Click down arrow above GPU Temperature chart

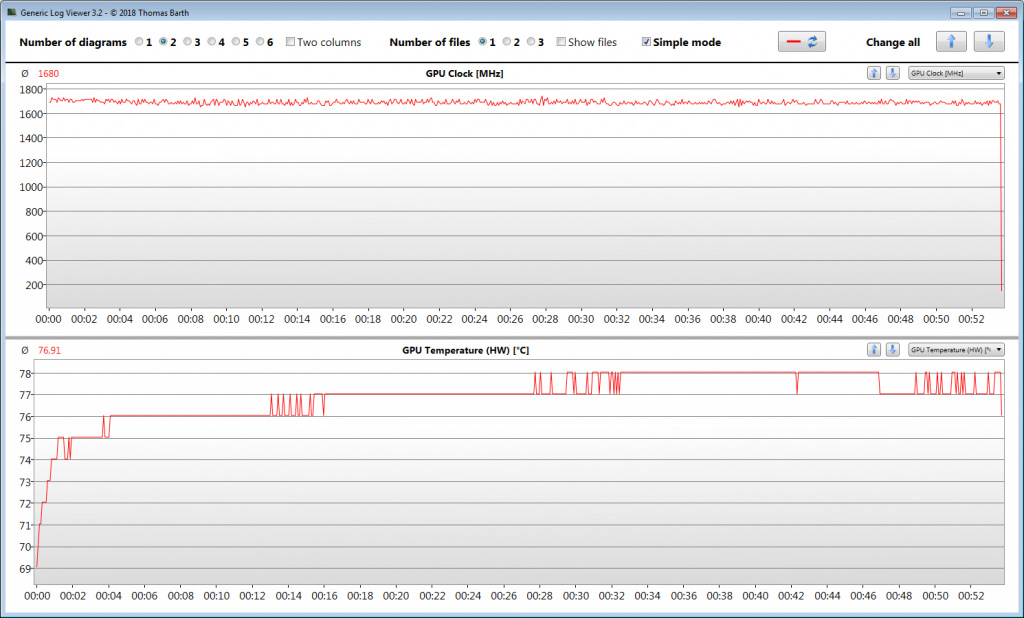[x=892, y=349]
